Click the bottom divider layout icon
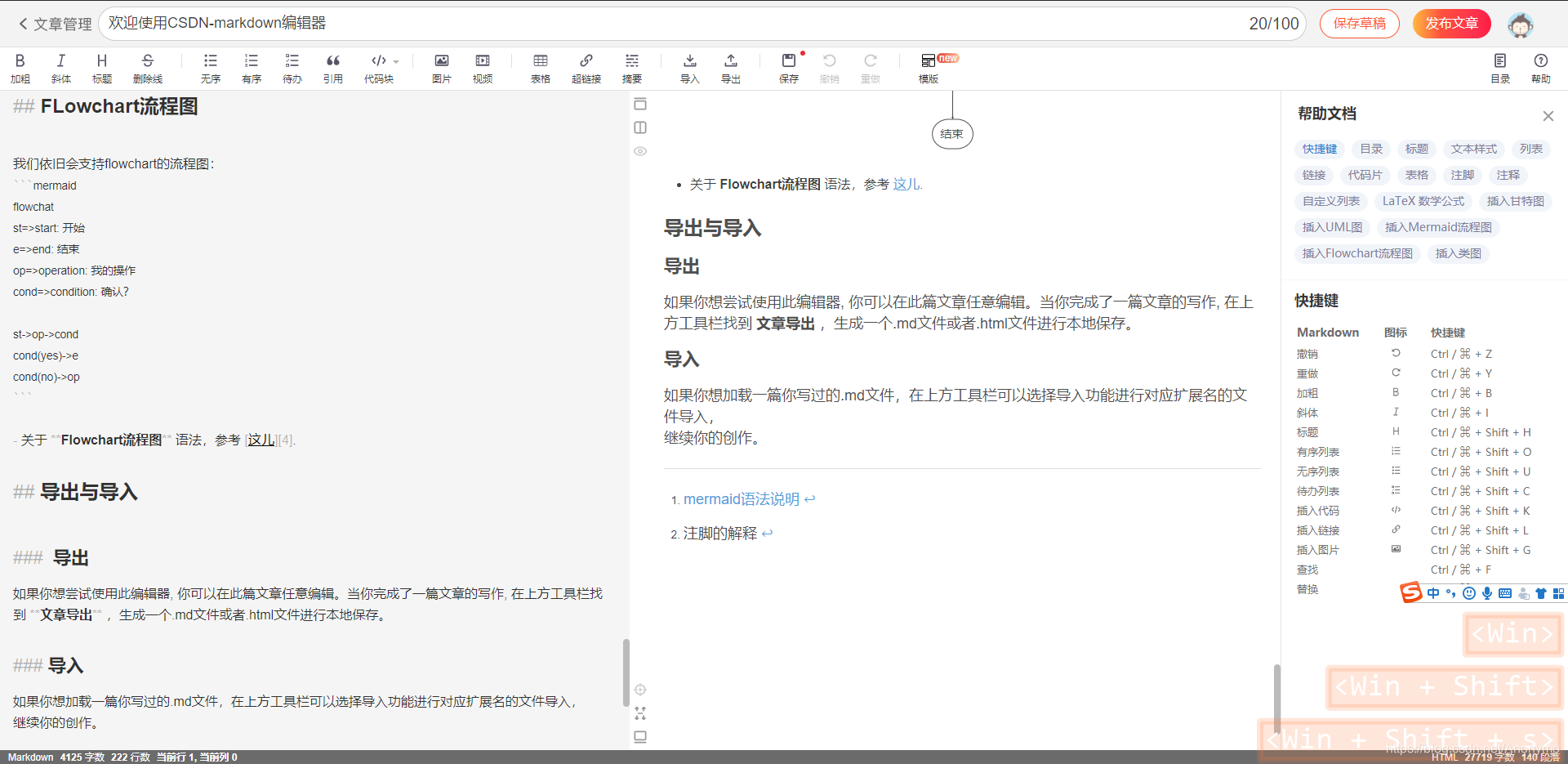 pyautogui.click(x=640, y=737)
